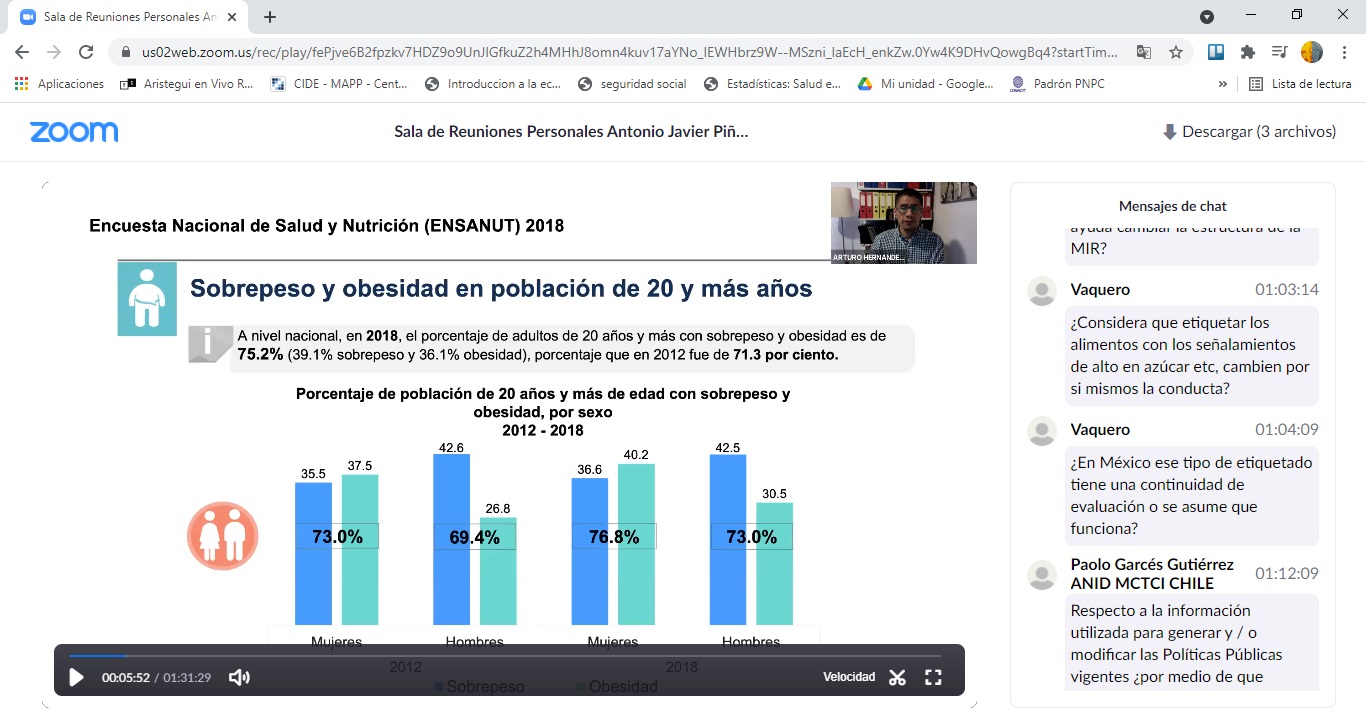Open the Mi unidad - Google Drive bookmark
Image resolution: width=1366 pixels, height=728 pixels.
[926, 84]
